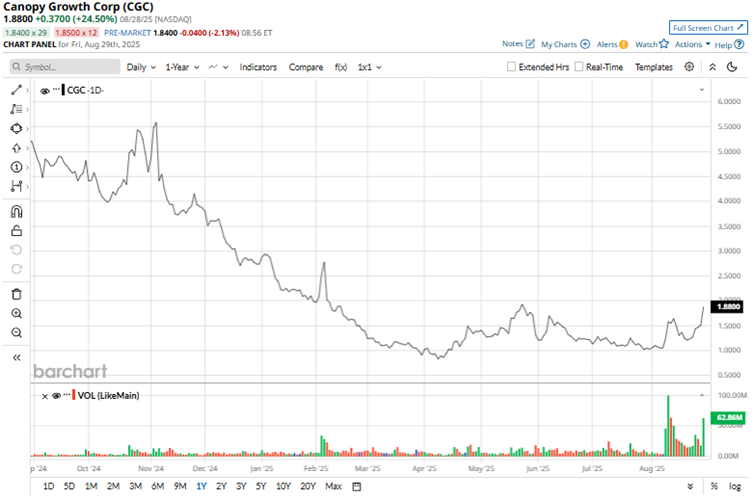Toggle CGC series visibility eye

pos(45,91)
